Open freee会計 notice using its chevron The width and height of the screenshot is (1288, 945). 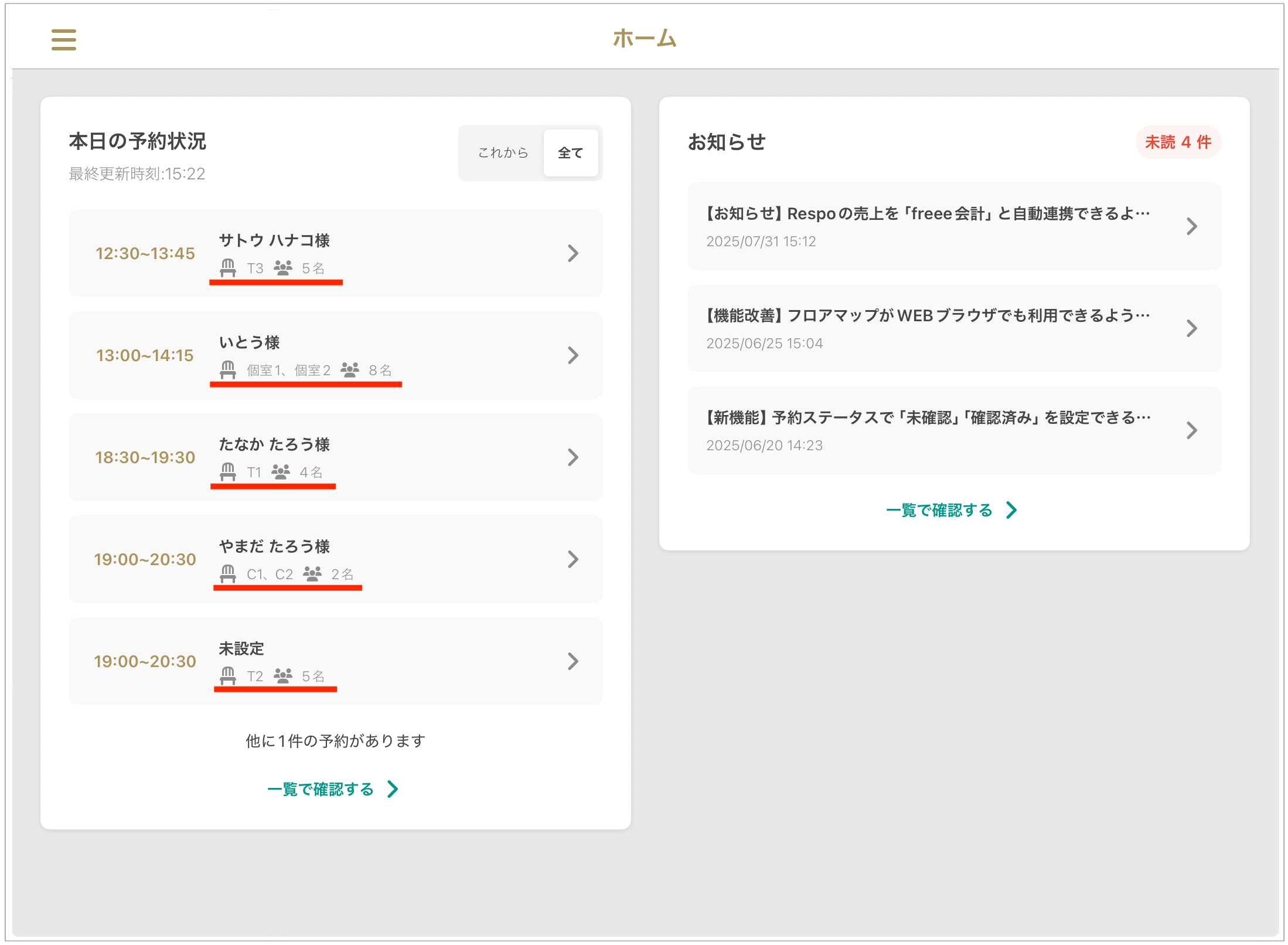[1191, 226]
